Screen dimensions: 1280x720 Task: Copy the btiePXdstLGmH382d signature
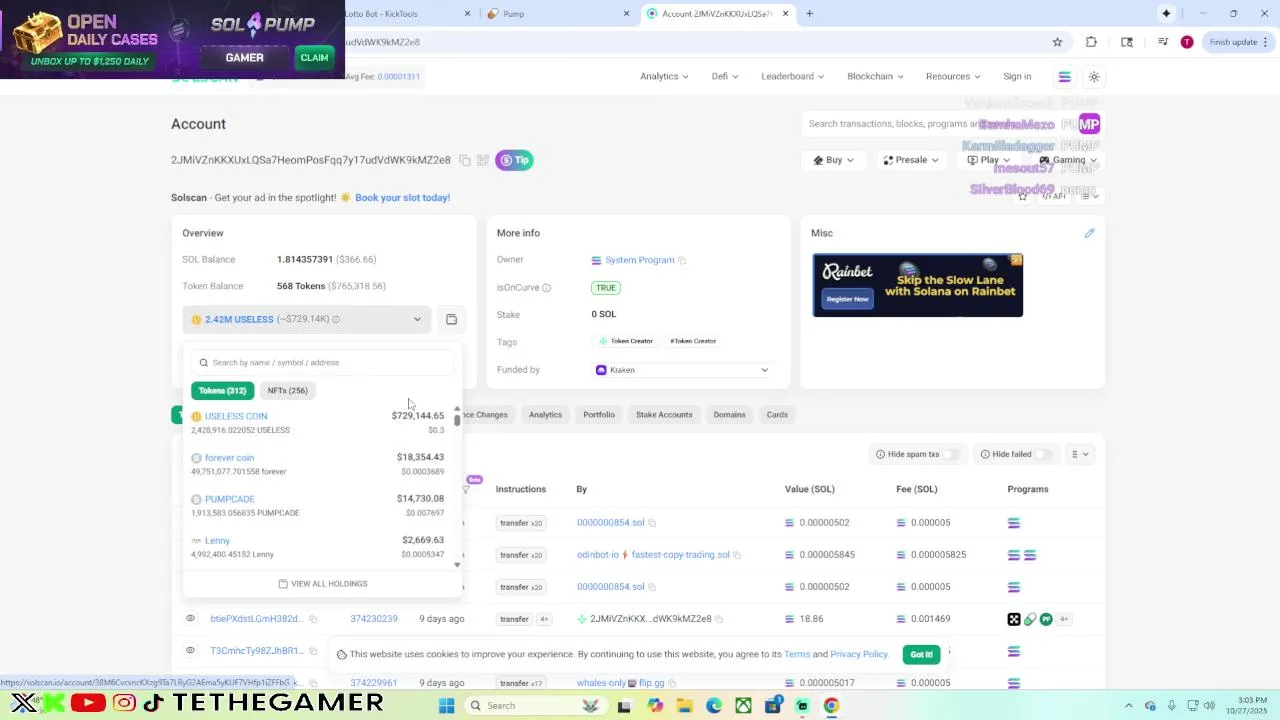[x=313, y=619]
